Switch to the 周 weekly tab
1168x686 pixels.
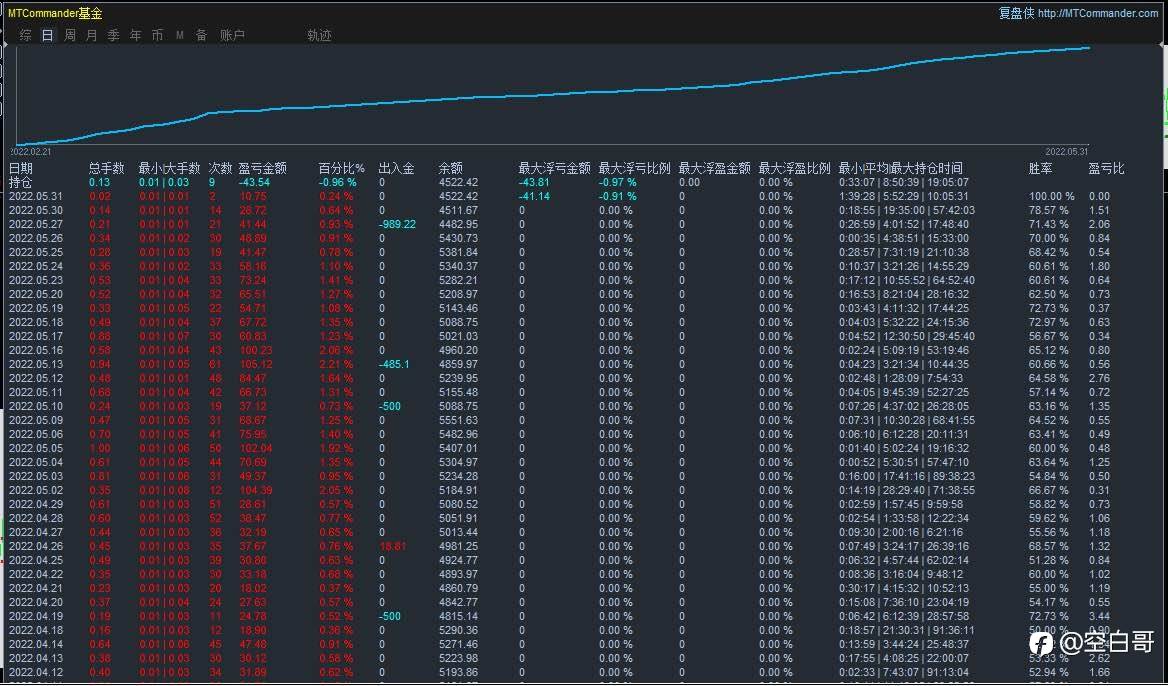(x=70, y=35)
